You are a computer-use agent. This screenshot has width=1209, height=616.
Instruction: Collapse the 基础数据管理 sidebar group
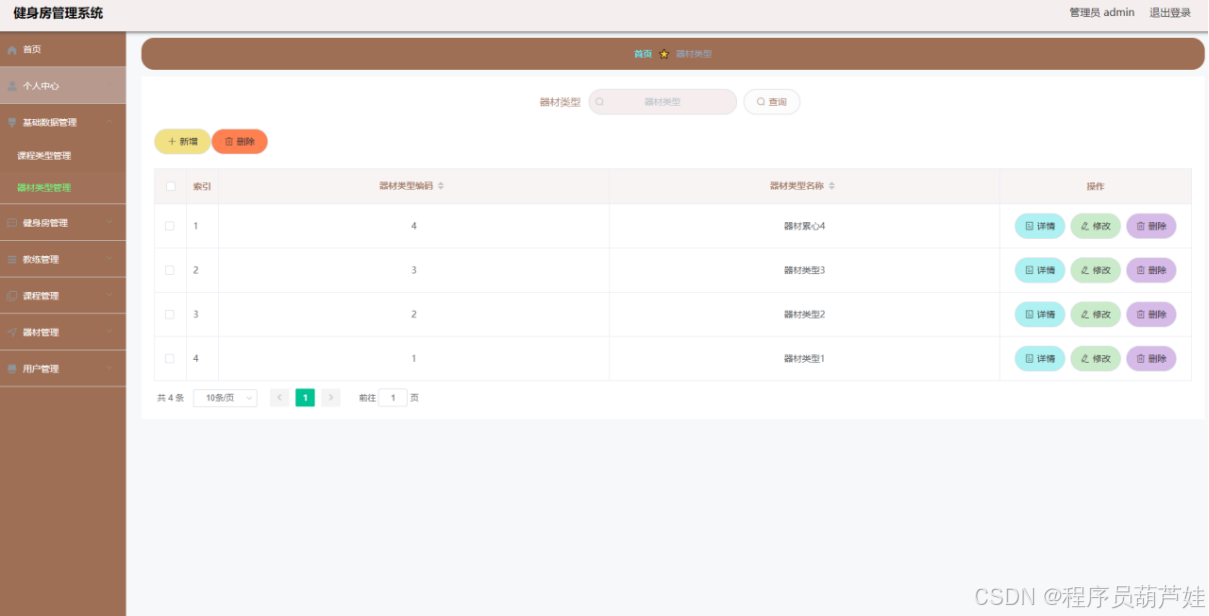point(62,122)
